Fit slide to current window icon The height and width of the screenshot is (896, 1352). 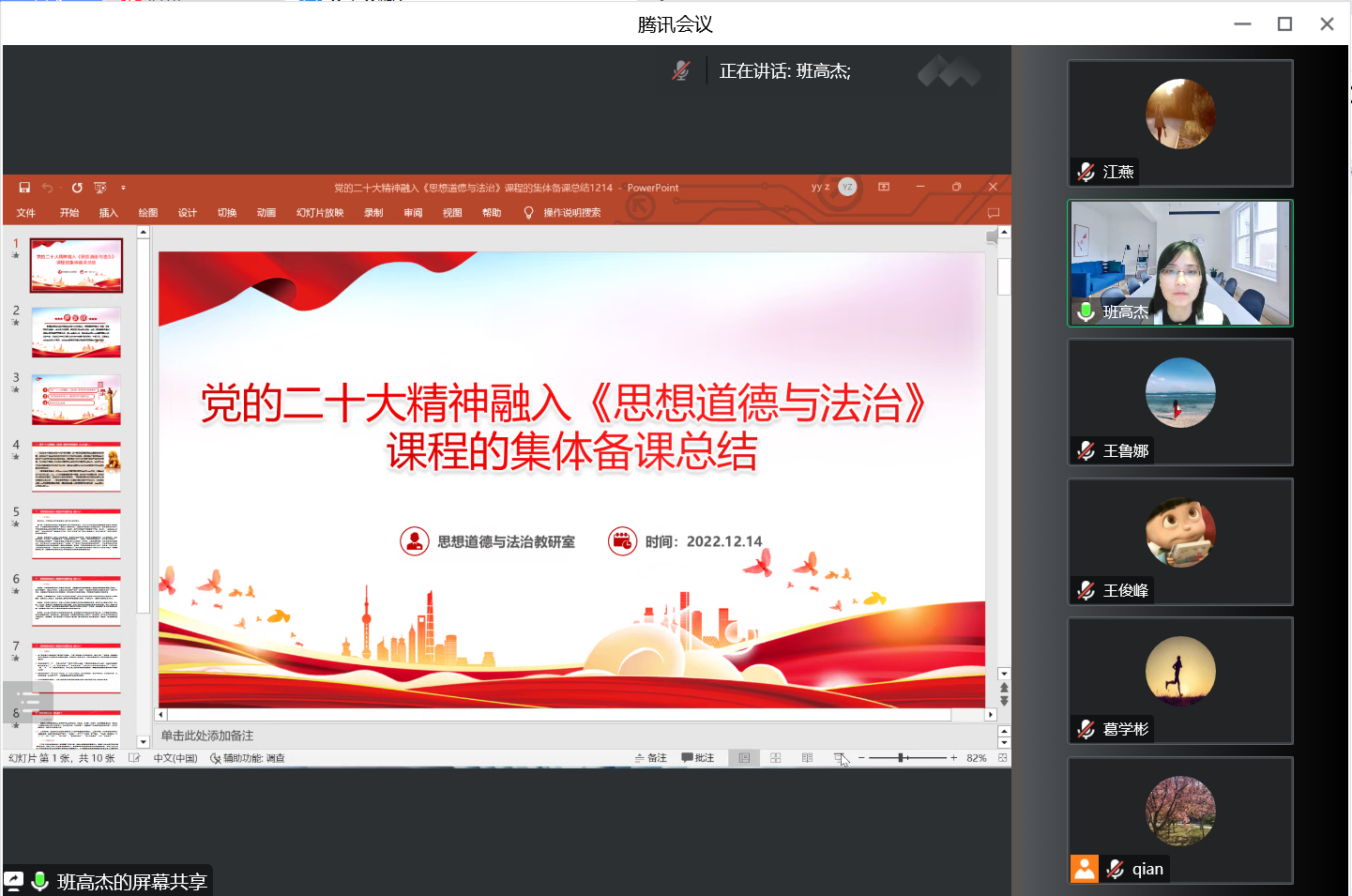1002,758
